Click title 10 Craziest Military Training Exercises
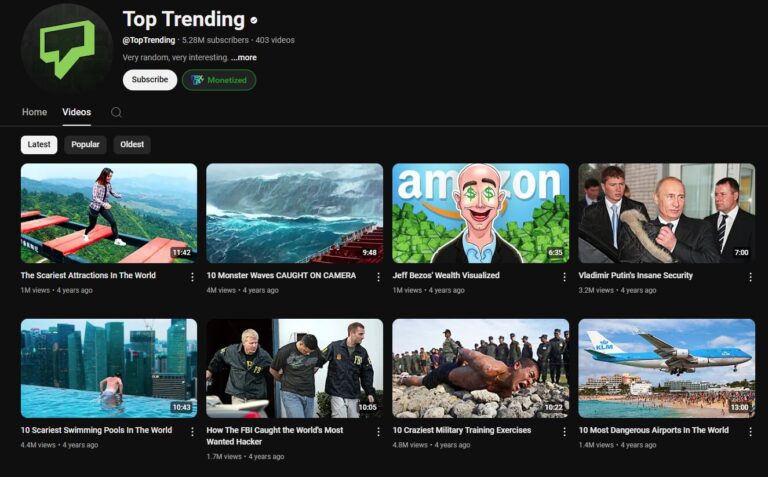Viewport: 768px width, 477px height. 462,430
